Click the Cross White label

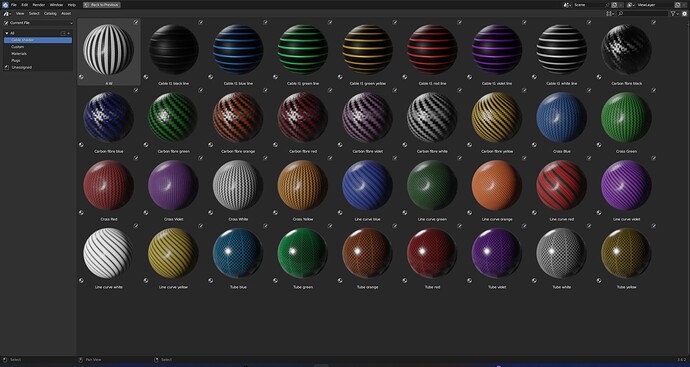click(x=238, y=219)
